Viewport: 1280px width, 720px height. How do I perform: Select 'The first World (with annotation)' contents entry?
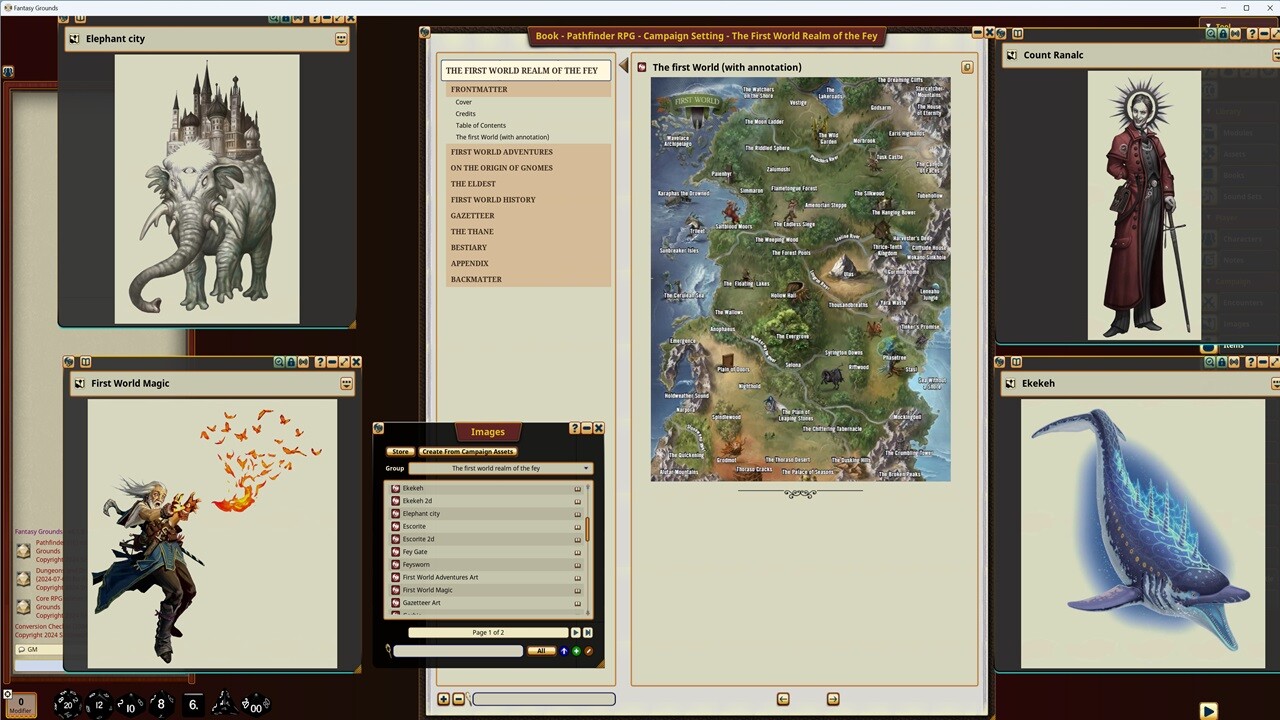pyautogui.click(x=502, y=137)
